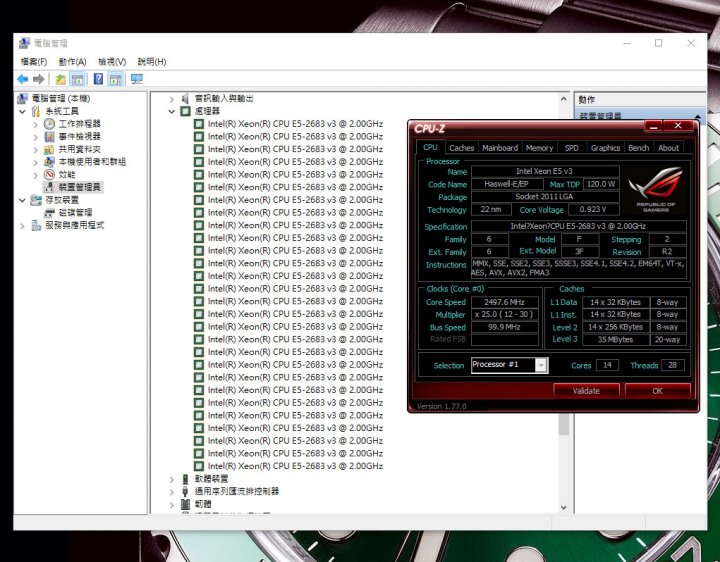Toggle the show/hide console tree icon
Viewport: 720px width, 562px height.
click(78, 79)
